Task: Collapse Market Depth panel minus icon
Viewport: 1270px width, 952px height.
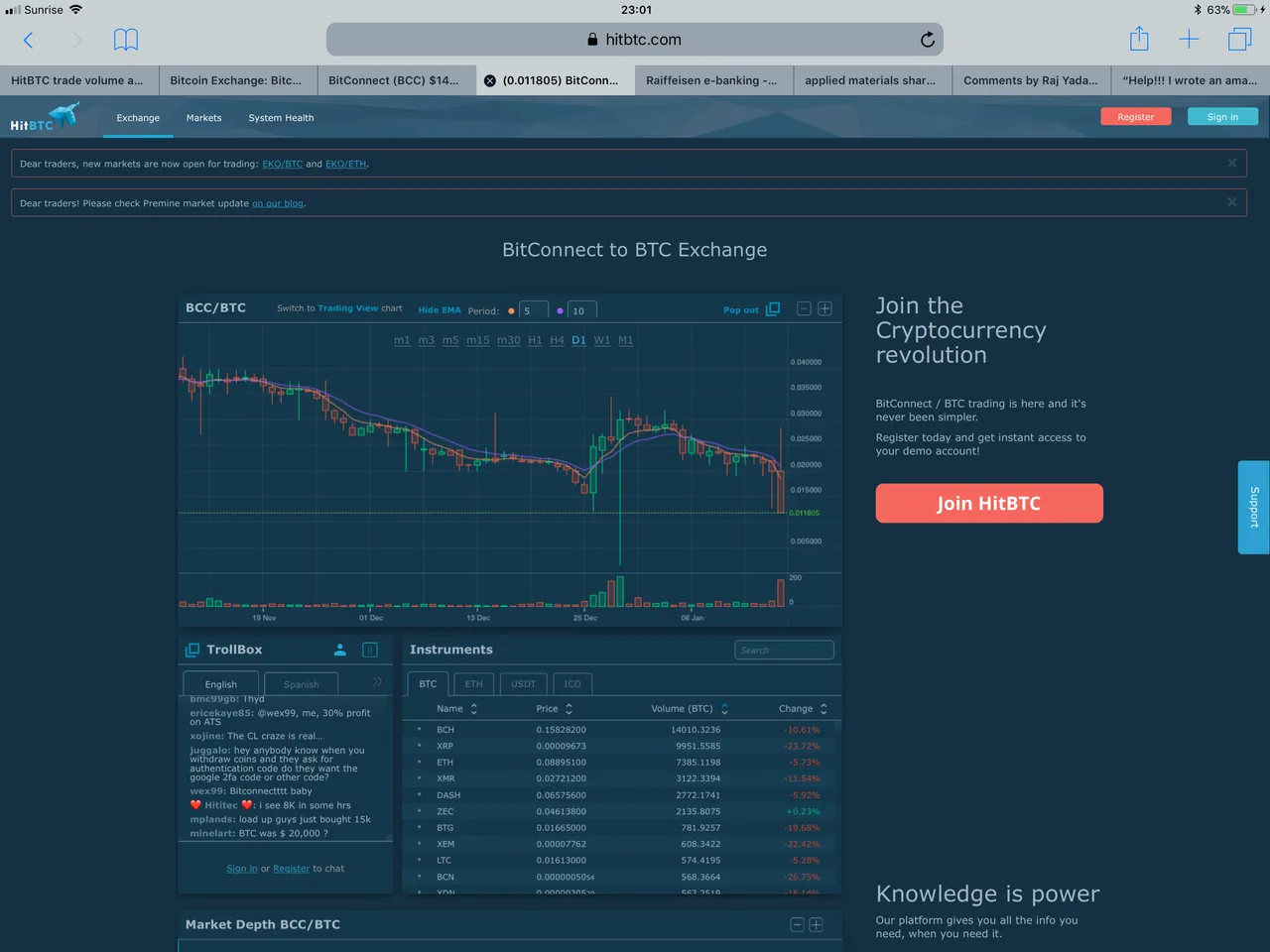Action: (797, 924)
